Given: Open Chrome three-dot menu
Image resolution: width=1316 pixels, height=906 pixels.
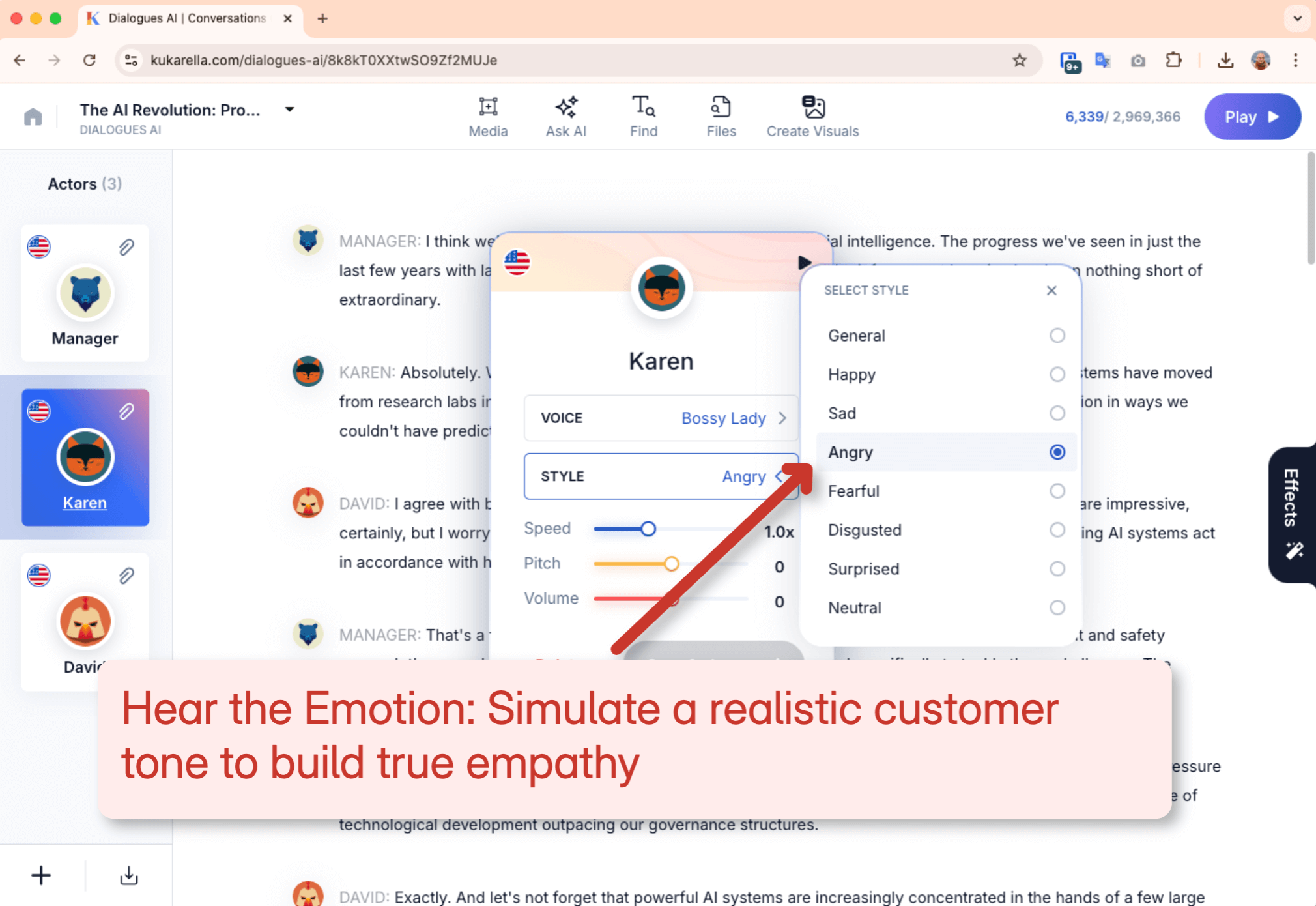Looking at the screenshot, I should coord(1295,61).
